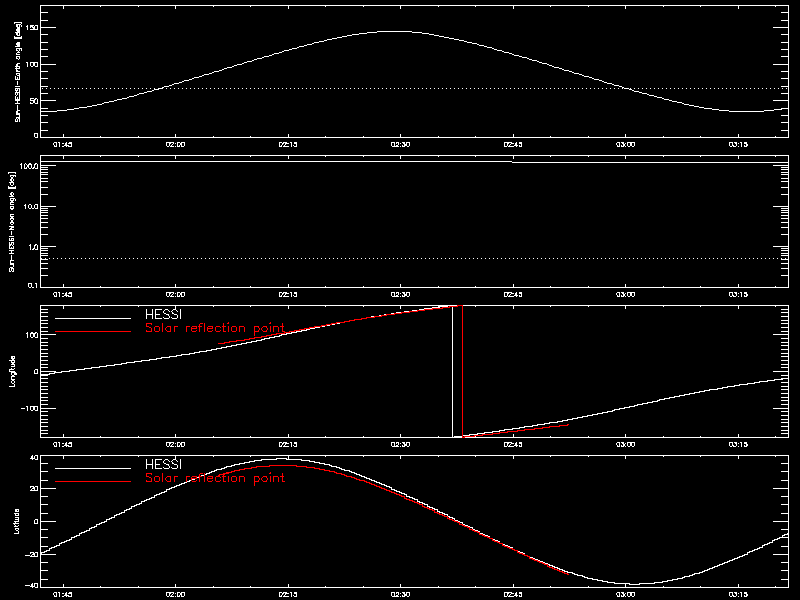Click the 'Latitude' y-axis label

point(17,521)
